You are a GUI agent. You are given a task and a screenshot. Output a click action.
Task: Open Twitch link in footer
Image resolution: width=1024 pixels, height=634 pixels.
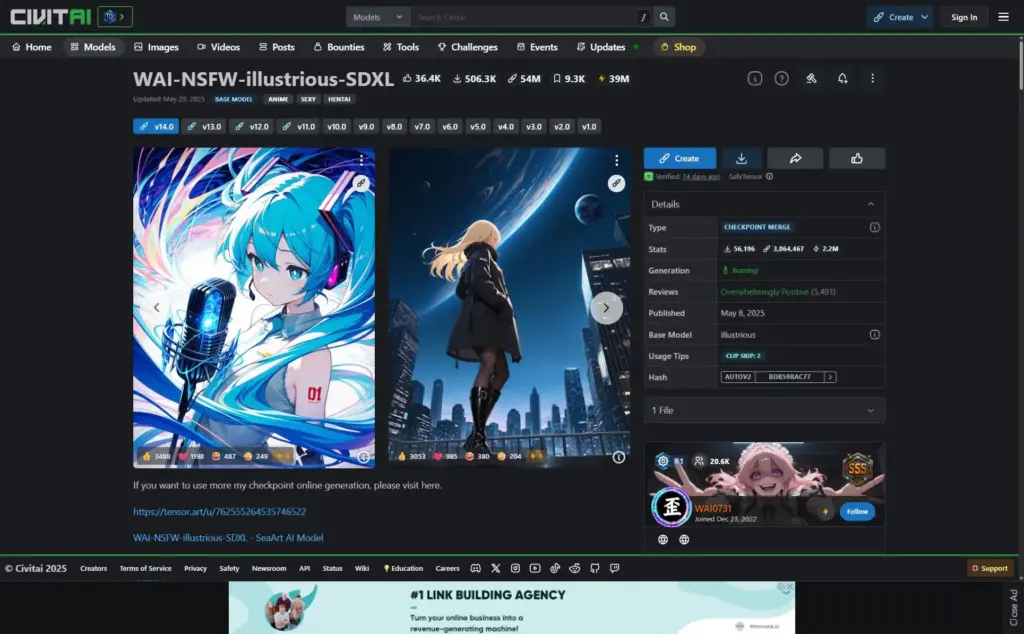point(615,568)
